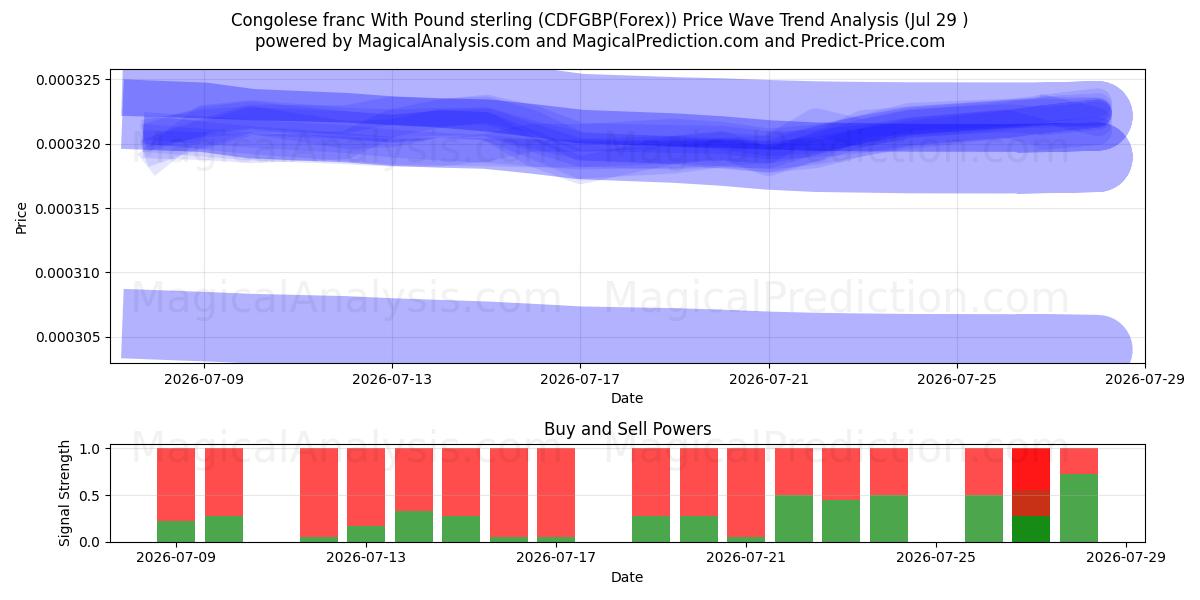Click the 'Date' label under the Buy and Sell chart
This screenshot has width=1200, height=600.
[x=627, y=577]
